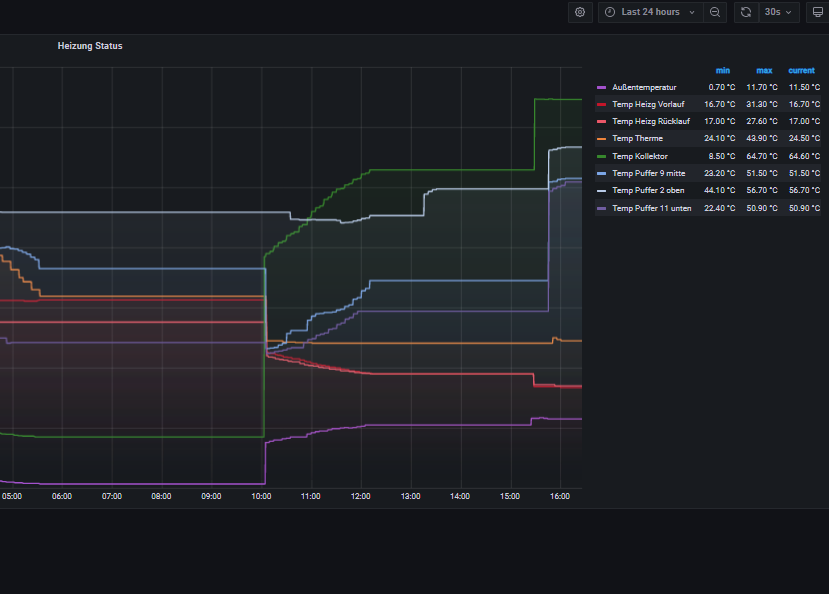The height and width of the screenshot is (594, 829).
Task: Open dashboard settings gear icon
Action: [x=580, y=12]
